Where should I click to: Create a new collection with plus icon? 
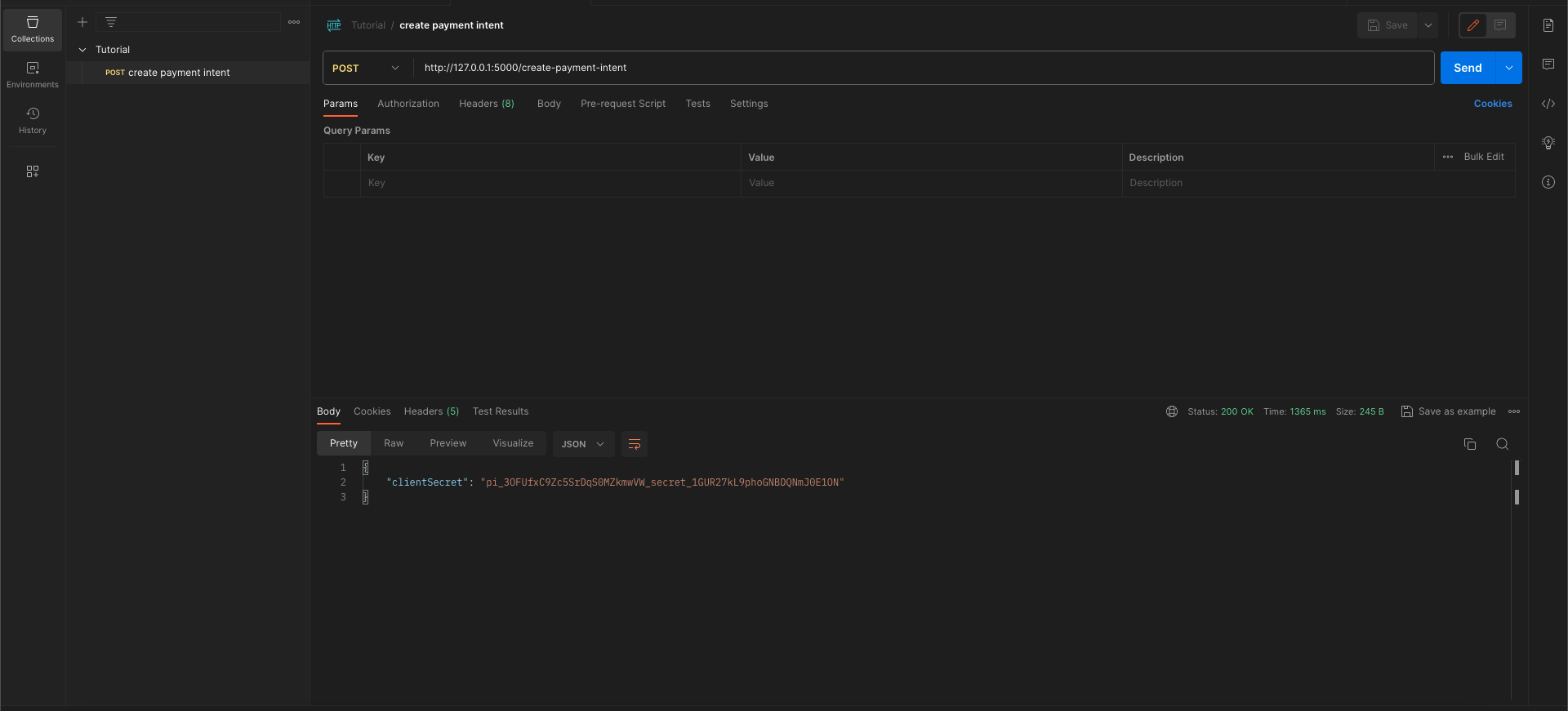[x=82, y=22]
